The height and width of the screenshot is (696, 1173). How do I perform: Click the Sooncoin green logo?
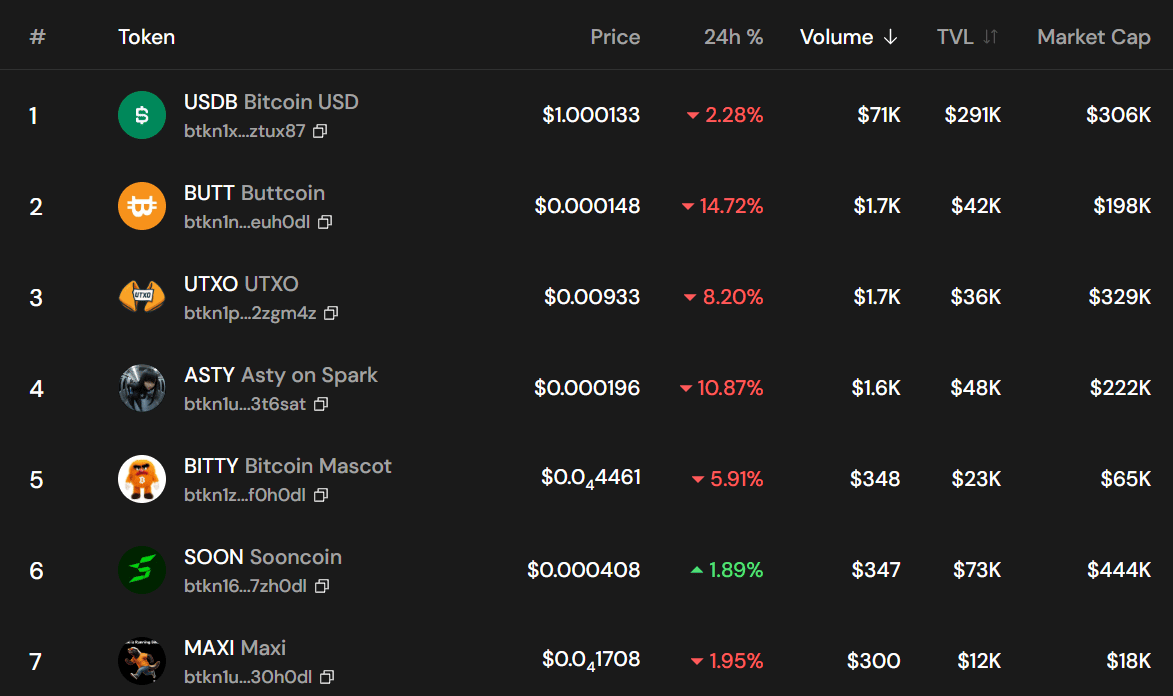[x=142, y=570]
